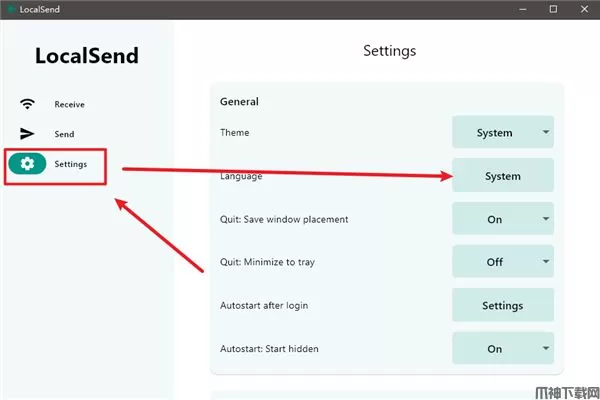This screenshot has width=600, height=400.
Task: Click the Start hidden dropdown arrow
Action: (x=545, y=349)
